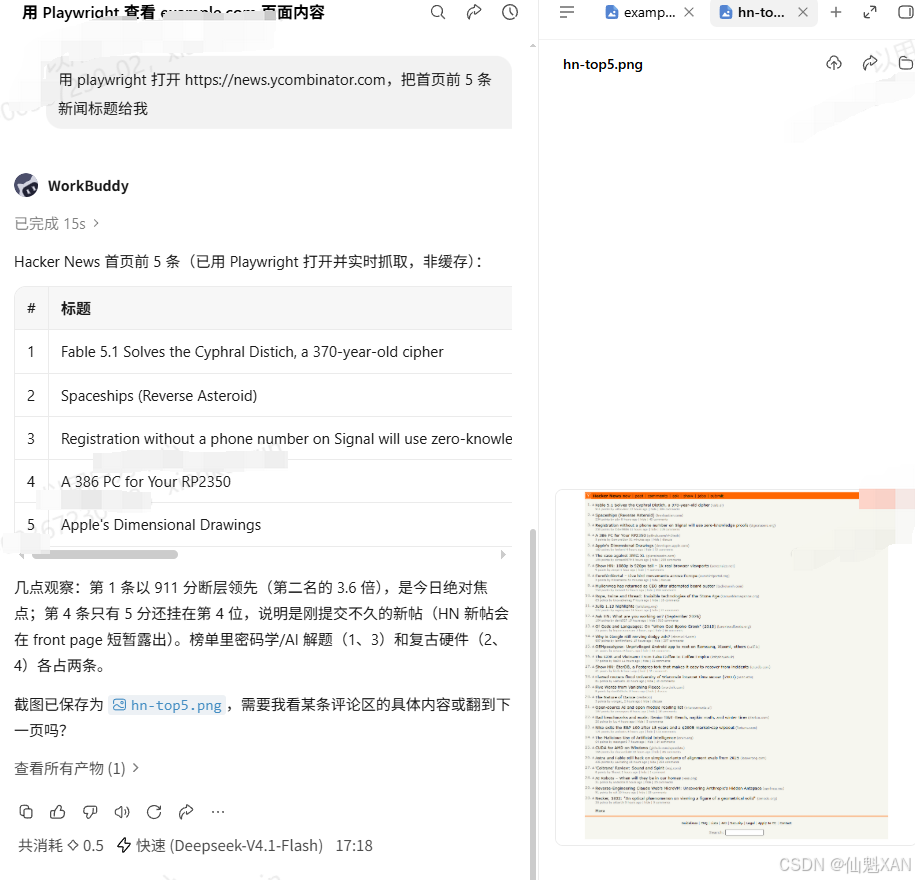Share the conversation from the header
Image resolution: width=915 pixels, height=880 pixels.
tap(474, 12)
